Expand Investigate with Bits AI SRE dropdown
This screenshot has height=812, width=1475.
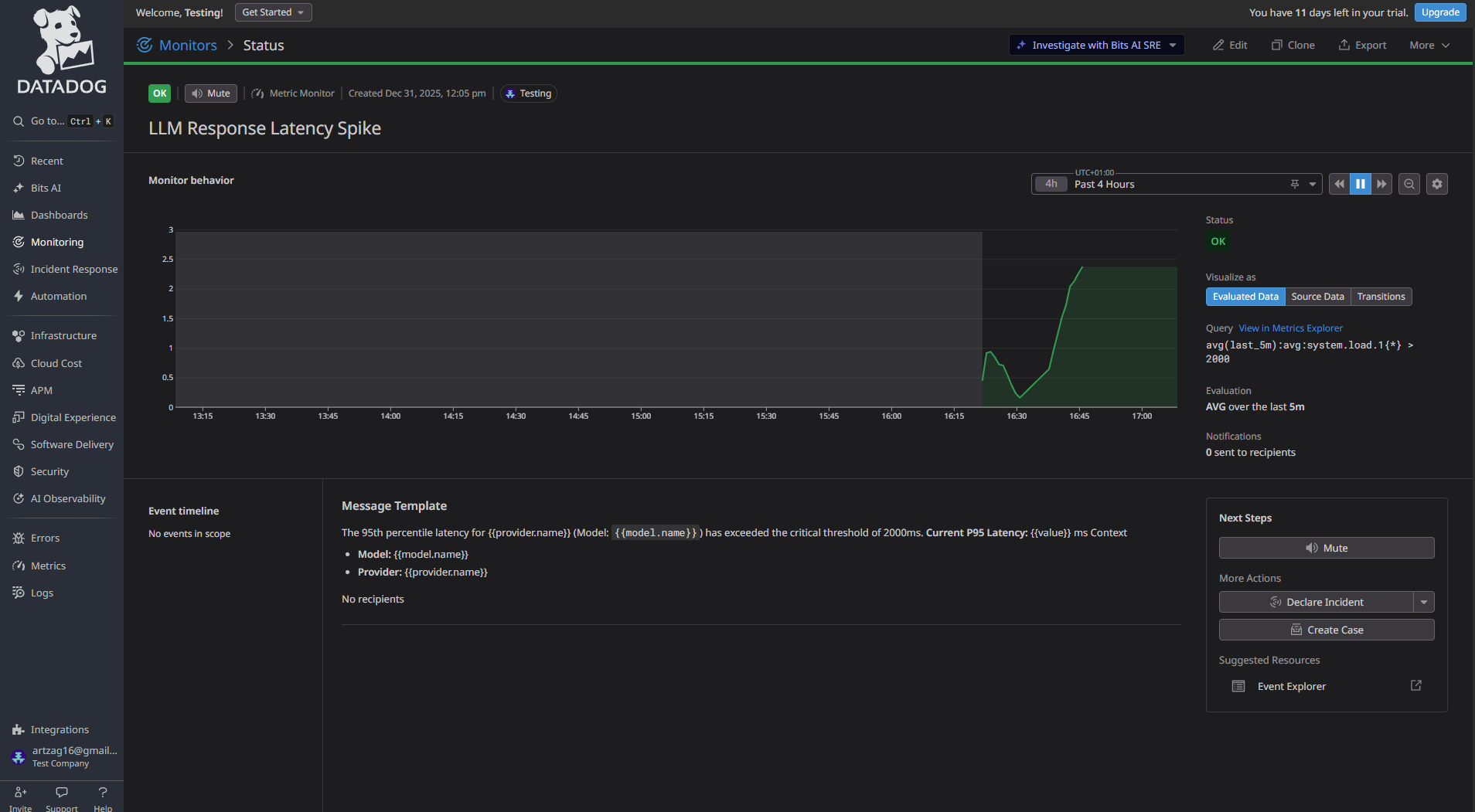pyautogui.click(x=1174, y=45)
